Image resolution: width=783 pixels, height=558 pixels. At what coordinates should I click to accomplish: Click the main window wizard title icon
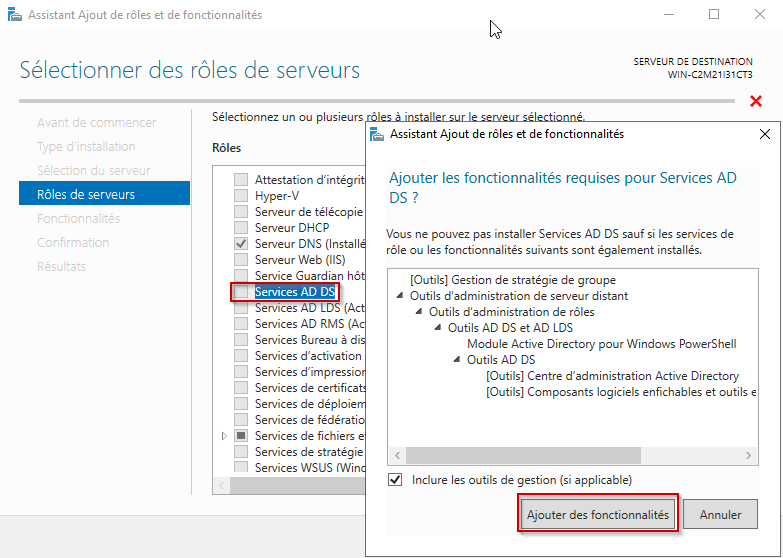tap(15, 15)
